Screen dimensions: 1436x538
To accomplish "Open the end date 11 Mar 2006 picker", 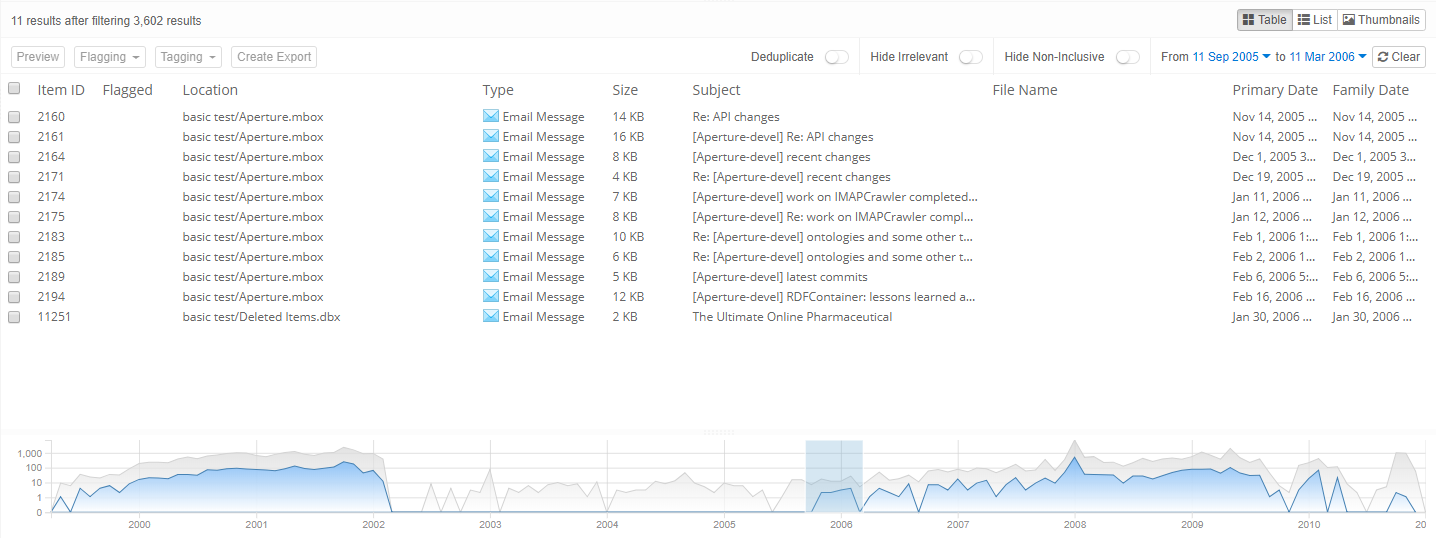I will tap(1328, 57).
